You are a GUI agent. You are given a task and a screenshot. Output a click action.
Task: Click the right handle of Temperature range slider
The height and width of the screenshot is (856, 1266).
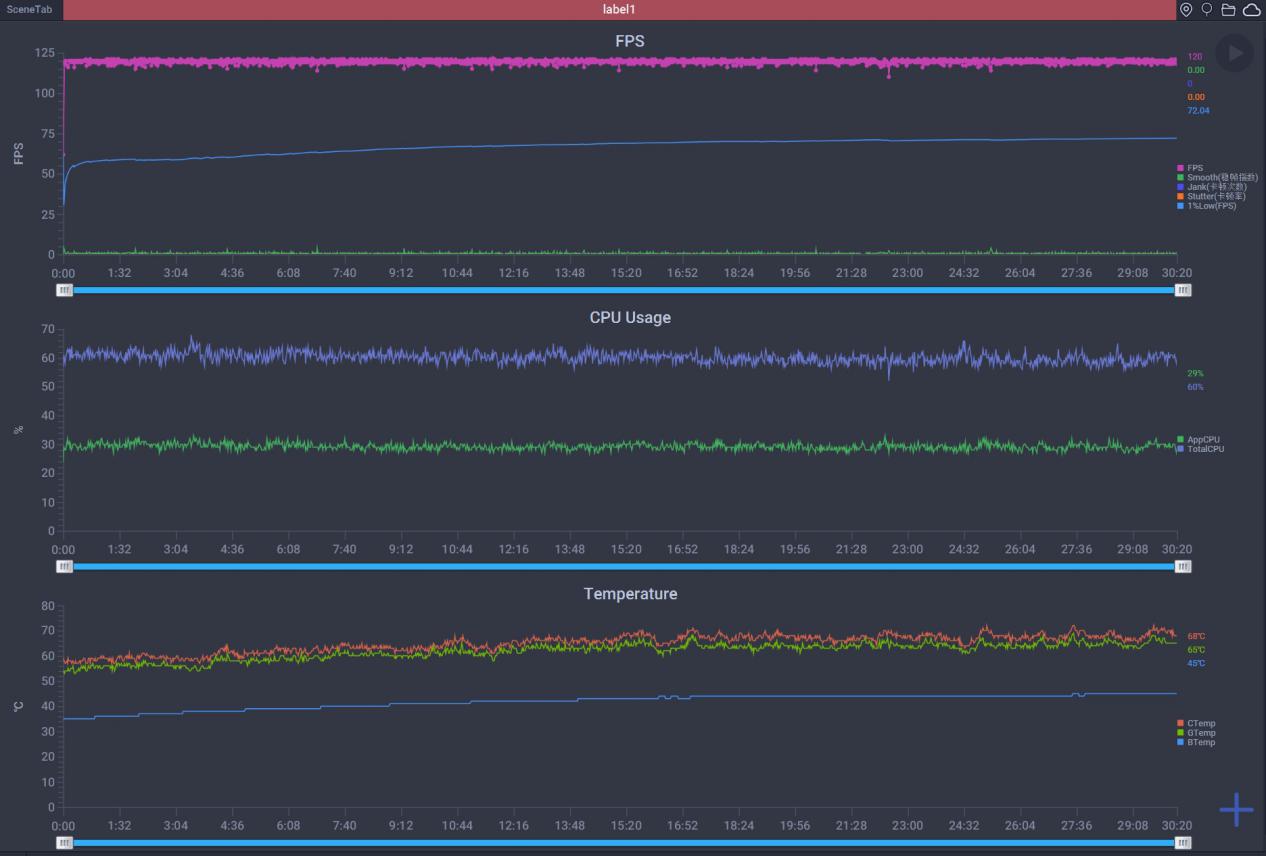(1183, 843)
